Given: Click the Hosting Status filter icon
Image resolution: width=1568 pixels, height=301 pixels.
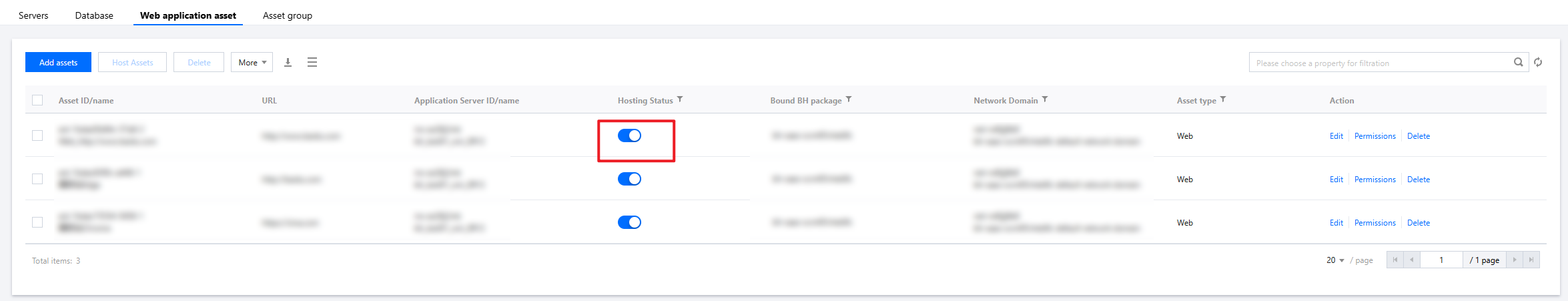Looking at the screenshot, I should 680,99.
